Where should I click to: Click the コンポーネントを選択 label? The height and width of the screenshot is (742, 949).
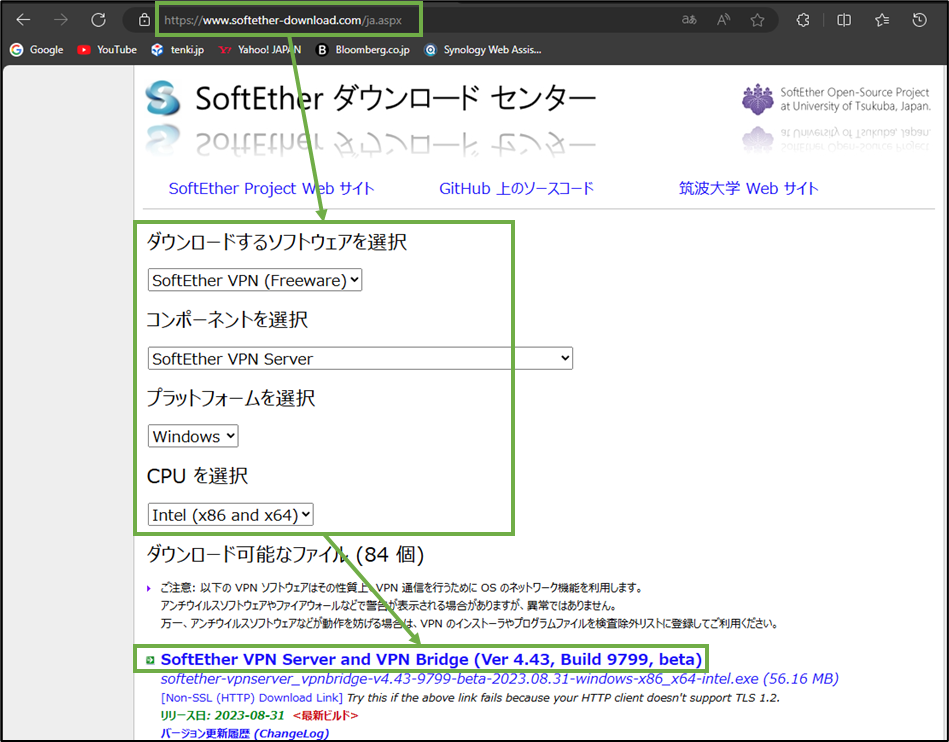(x=228, y=320)
